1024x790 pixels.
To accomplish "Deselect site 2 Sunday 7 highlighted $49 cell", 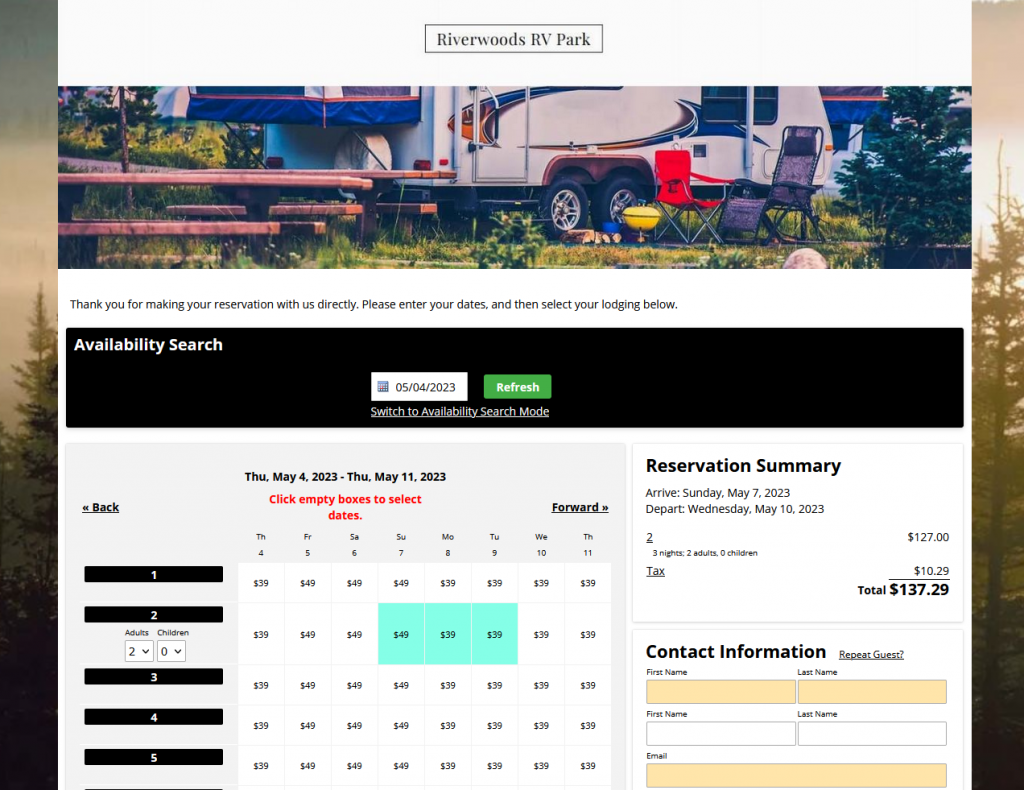I will click(401, 634).
